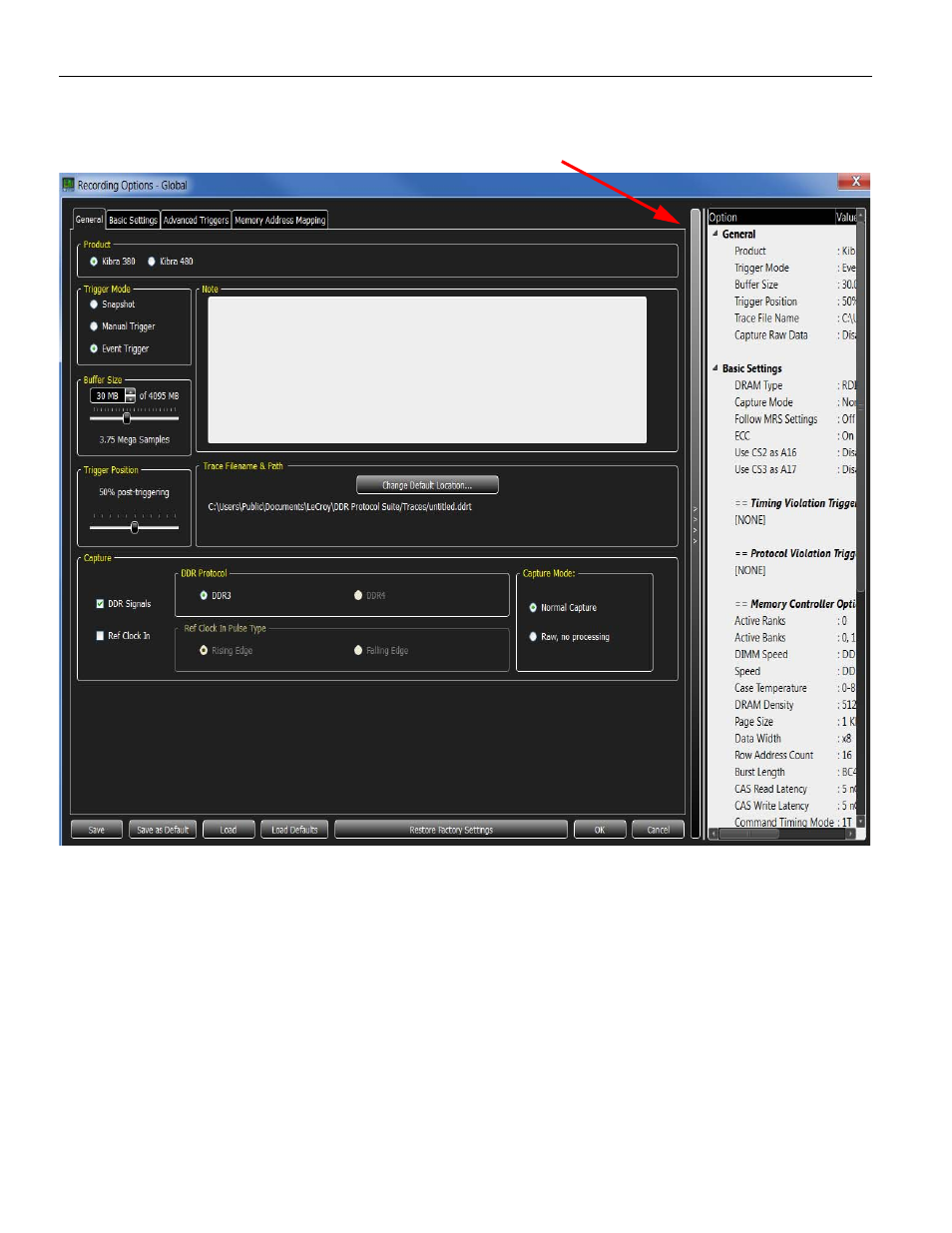The height and width of the screenshot is (1233, 952).
Task: Select Falling Edge pulse type
Action: (381, 650)
